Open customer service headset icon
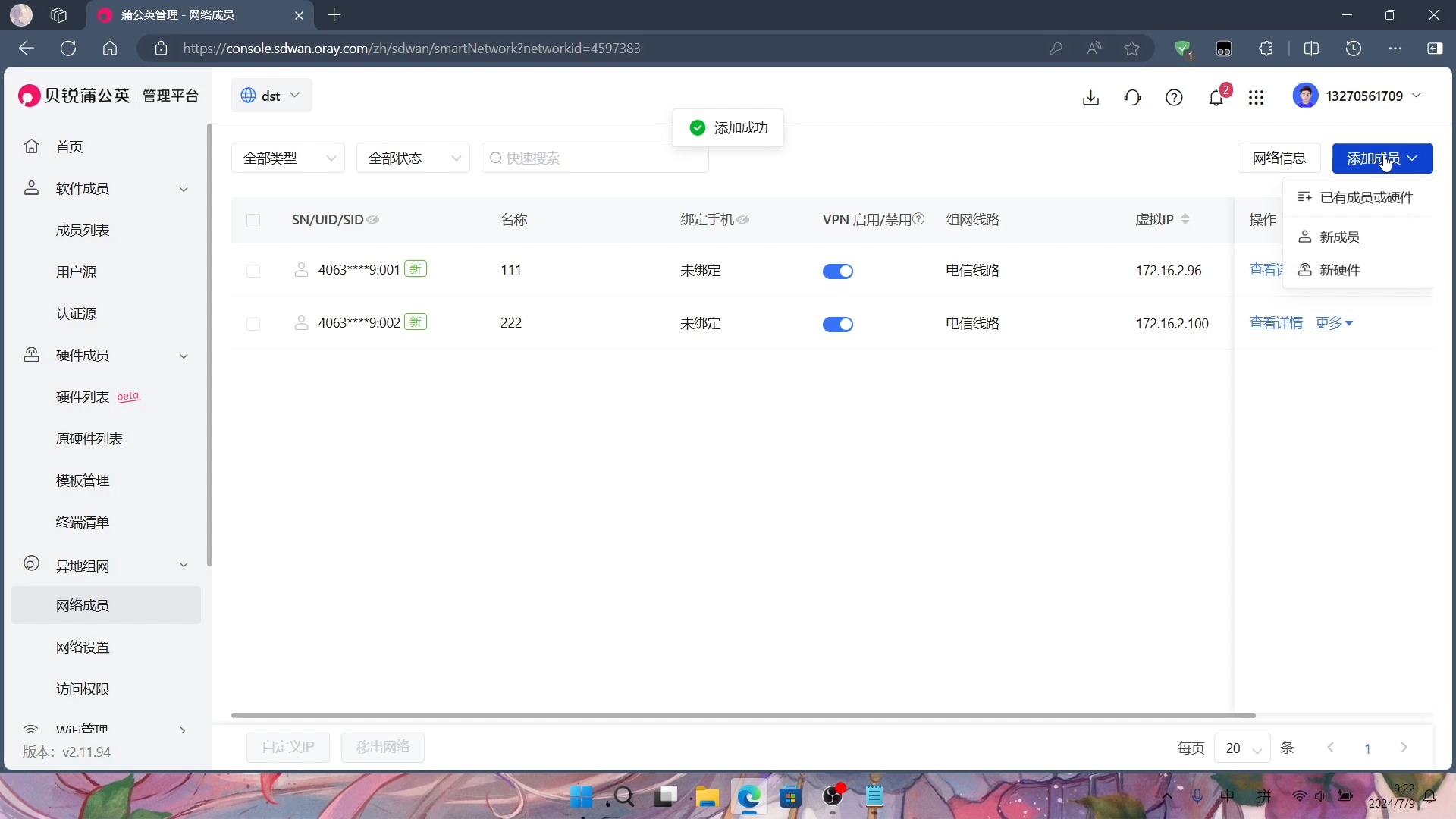The height and width of the screenshot is (819, 1456). click(1132, 97)
